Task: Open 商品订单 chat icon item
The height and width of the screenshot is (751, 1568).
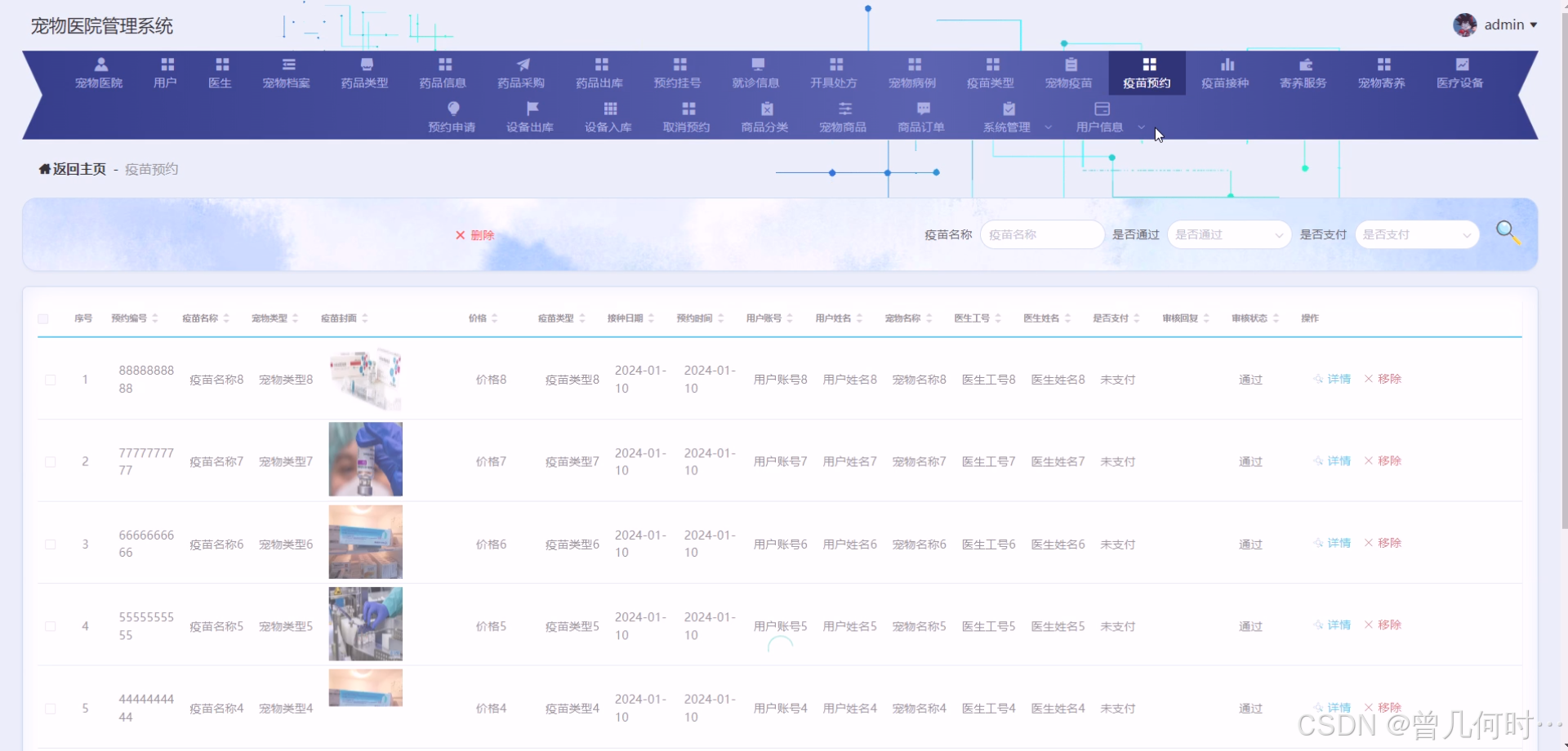Action: pyautogui.click(x=922, y=118)
